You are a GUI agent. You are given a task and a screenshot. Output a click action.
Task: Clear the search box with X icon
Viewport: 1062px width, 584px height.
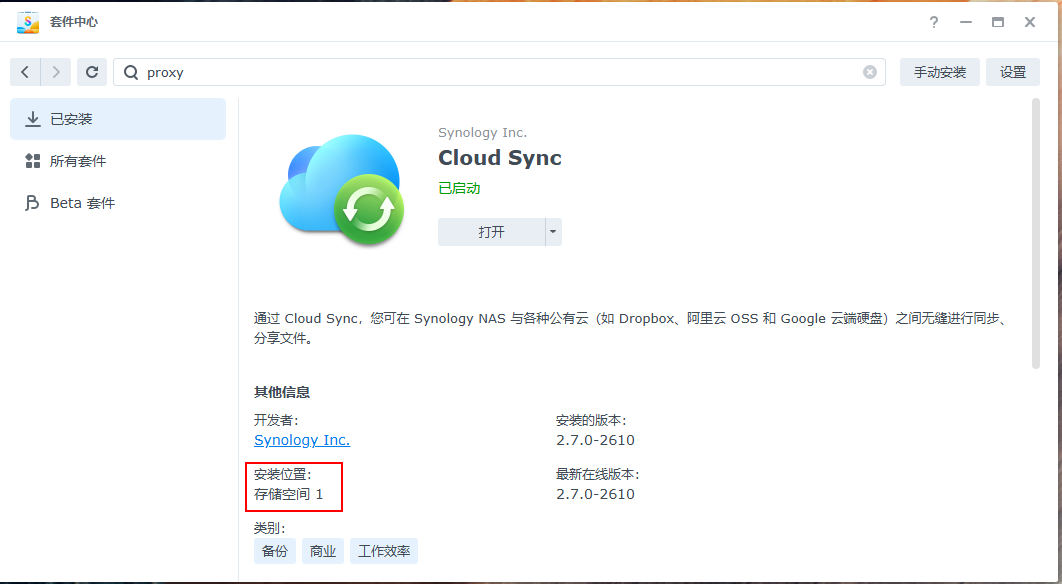(870, 72)
